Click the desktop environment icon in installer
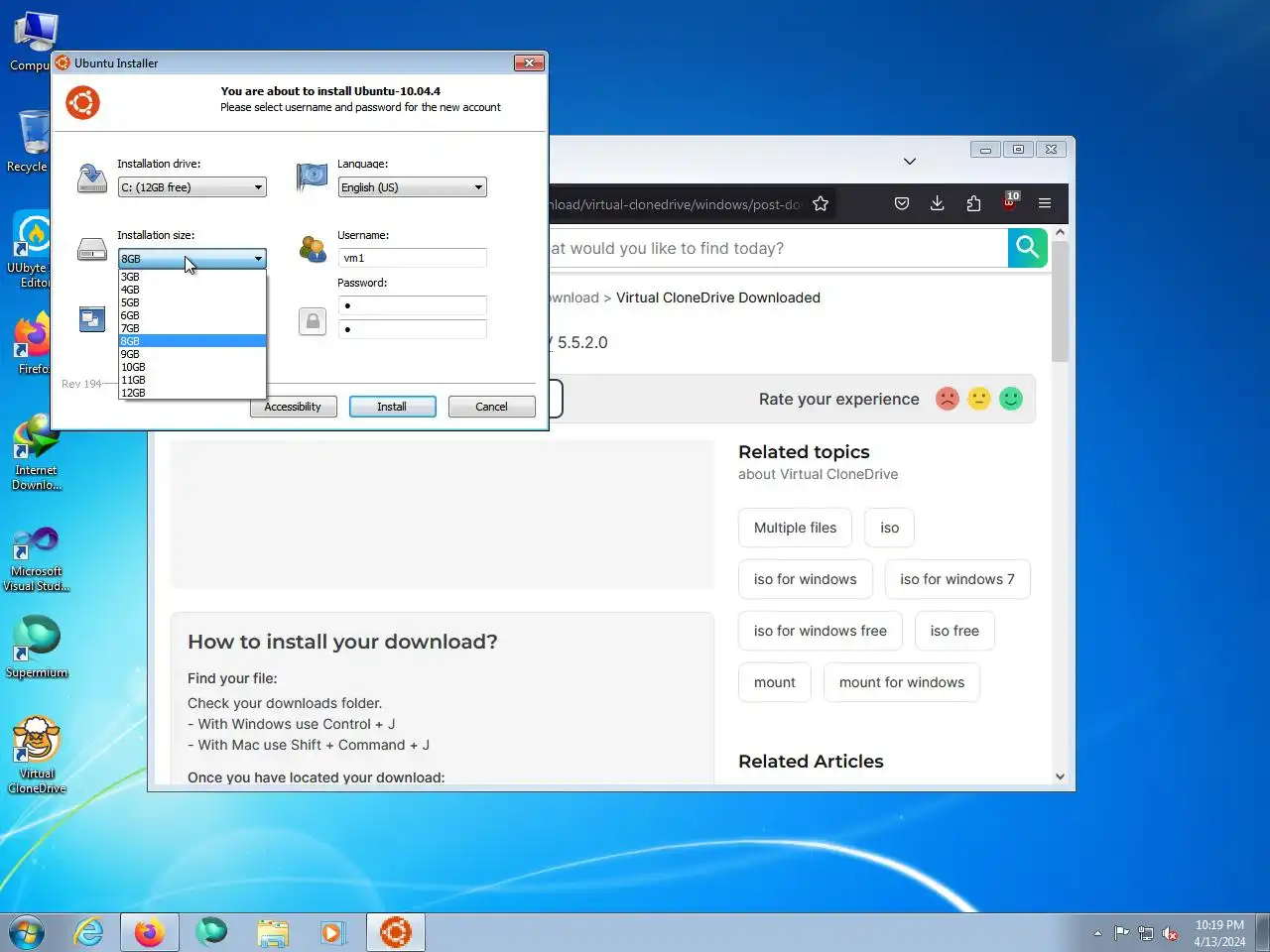Image resolution: width=1270 pixels, height=952 pixels. click(92, 319)
